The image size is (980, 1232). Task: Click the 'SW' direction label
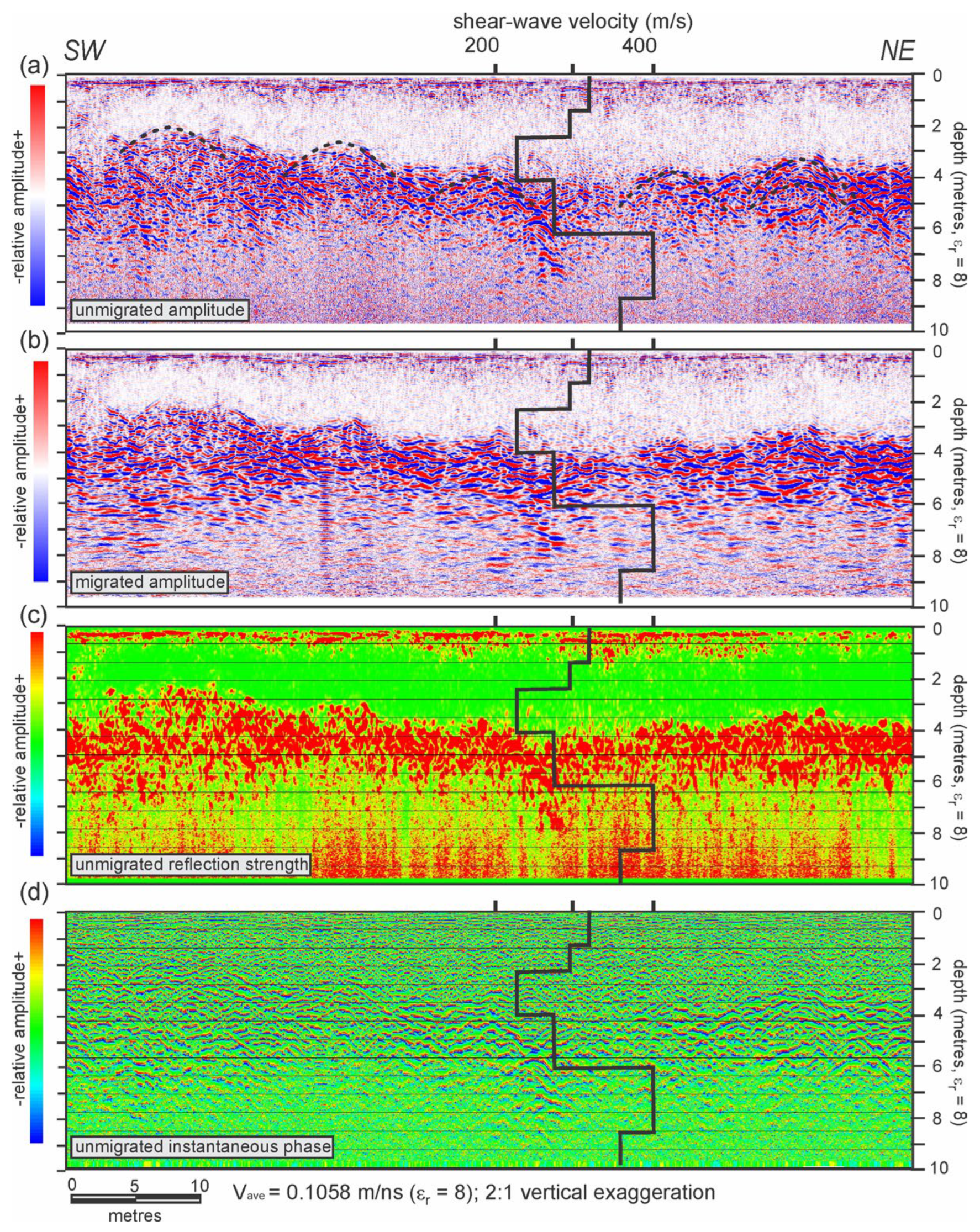click(x=85, y=51)
